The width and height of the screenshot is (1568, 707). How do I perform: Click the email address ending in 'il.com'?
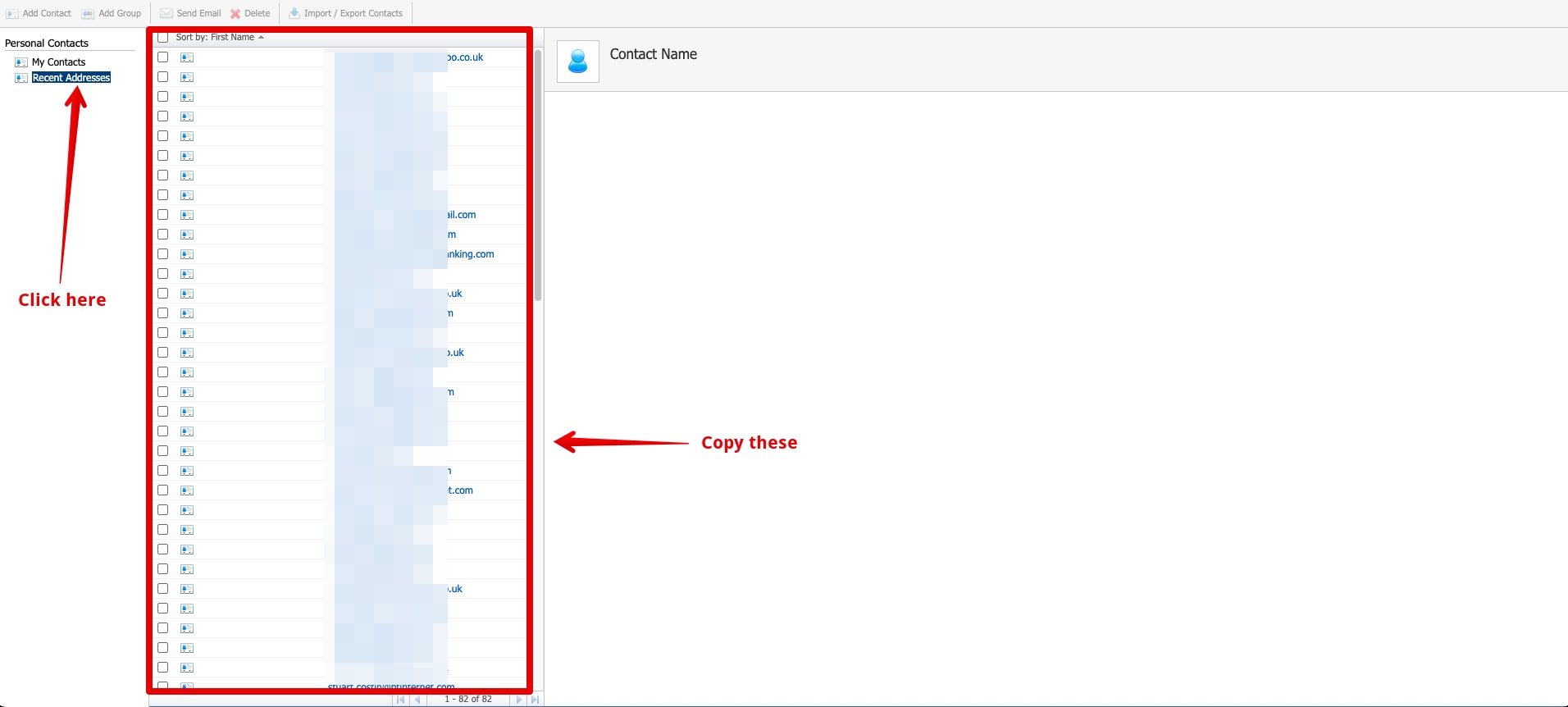(x=461, y=215)
